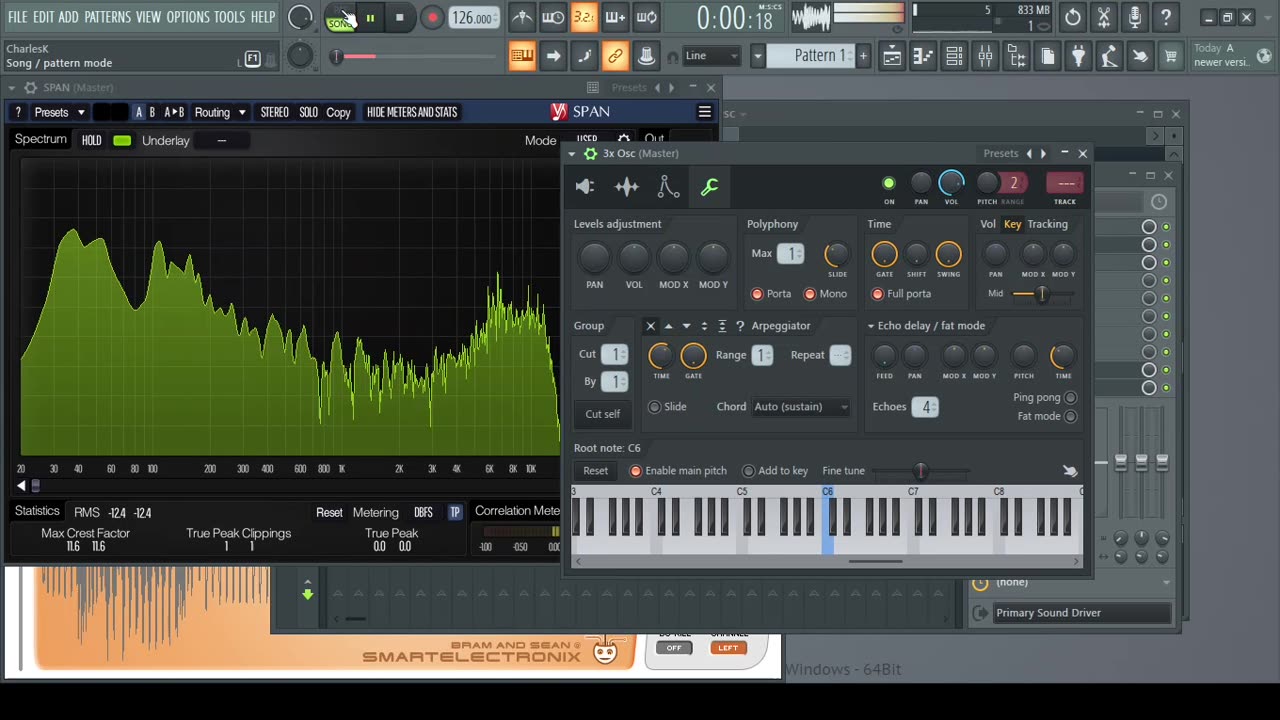Expand Echo delay / fat mode menu arrow
The height and width of the screenshot is (720, 1280).
(x=871, y=326)
